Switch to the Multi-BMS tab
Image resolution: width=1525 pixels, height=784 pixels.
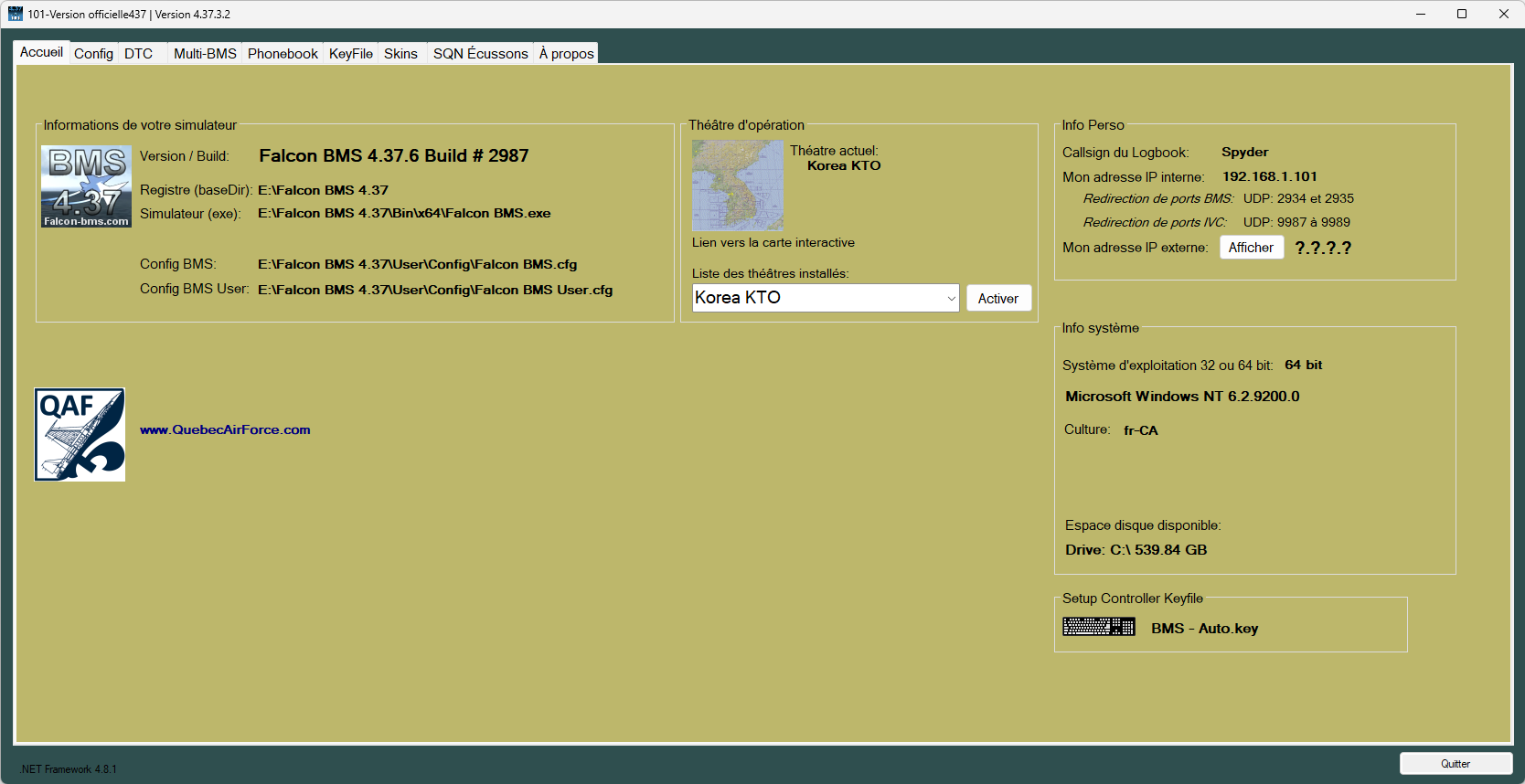click(205, 54)
